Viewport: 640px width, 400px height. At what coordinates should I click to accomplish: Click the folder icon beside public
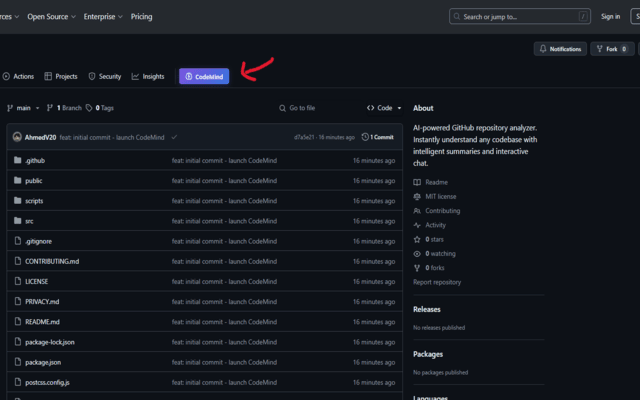click(x=18, y=180)
